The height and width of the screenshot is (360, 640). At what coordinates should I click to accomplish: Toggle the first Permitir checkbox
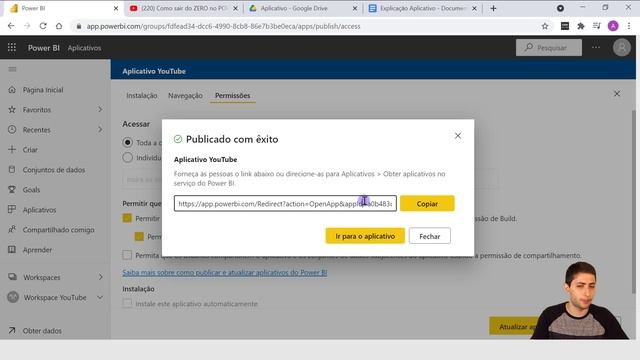click(127, 218)
